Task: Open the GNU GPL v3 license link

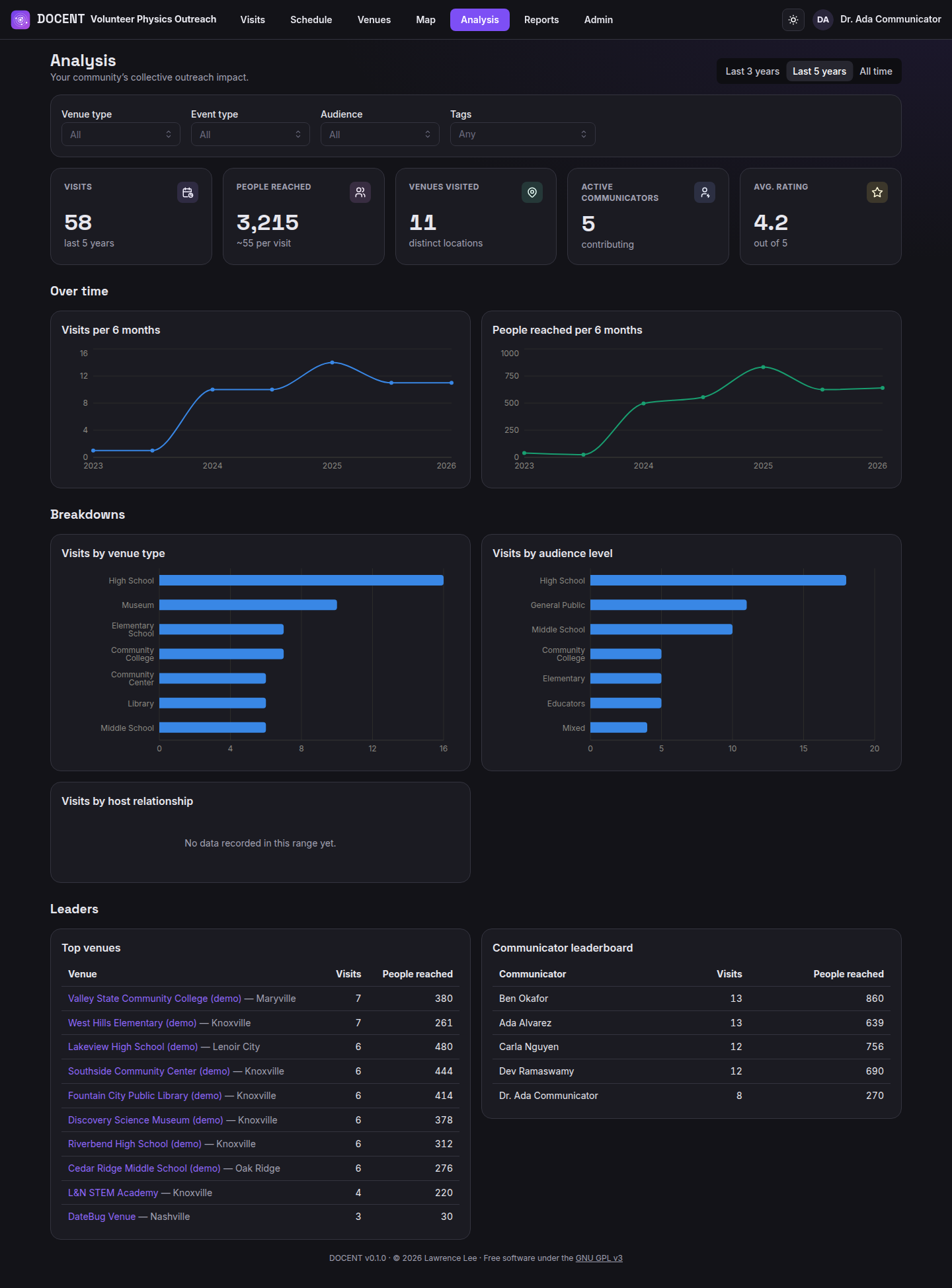Action: (599, 1258)
